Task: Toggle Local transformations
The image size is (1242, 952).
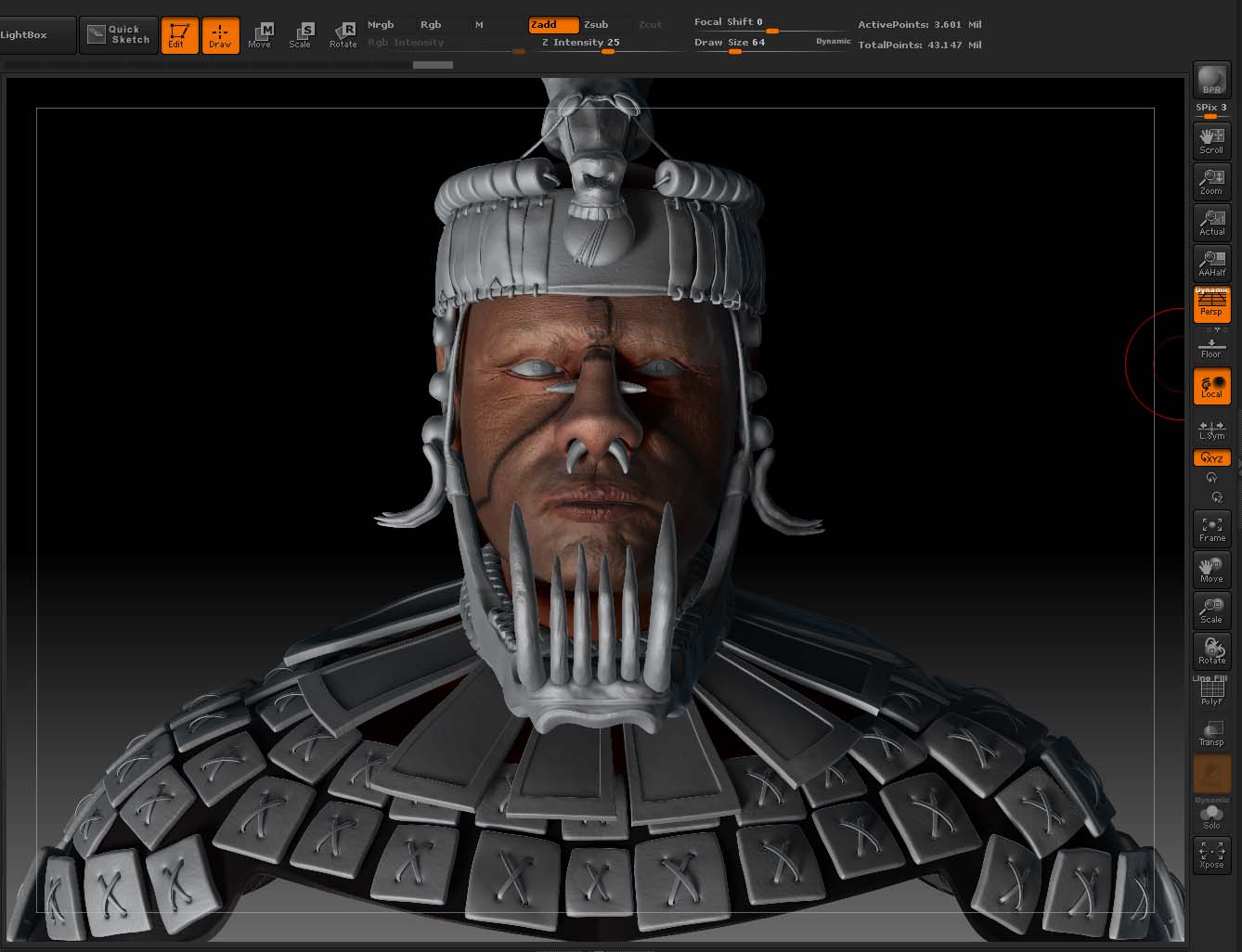Action: (1211, 385)
